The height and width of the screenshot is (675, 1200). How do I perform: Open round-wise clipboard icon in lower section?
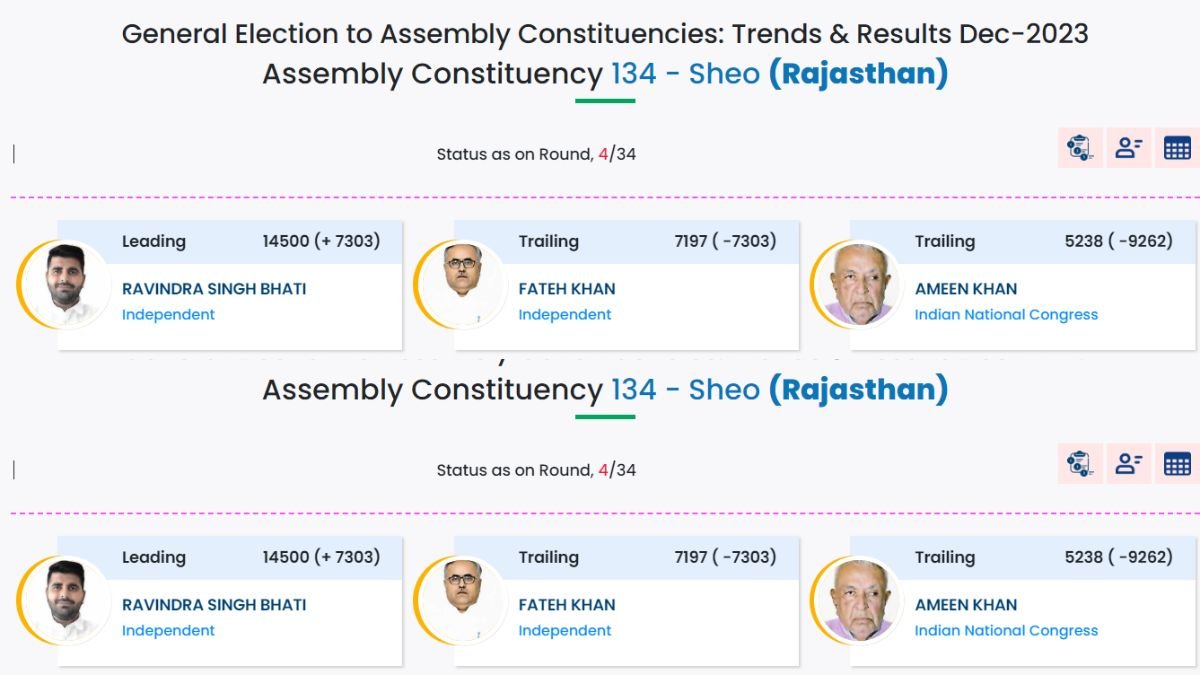1080,464
